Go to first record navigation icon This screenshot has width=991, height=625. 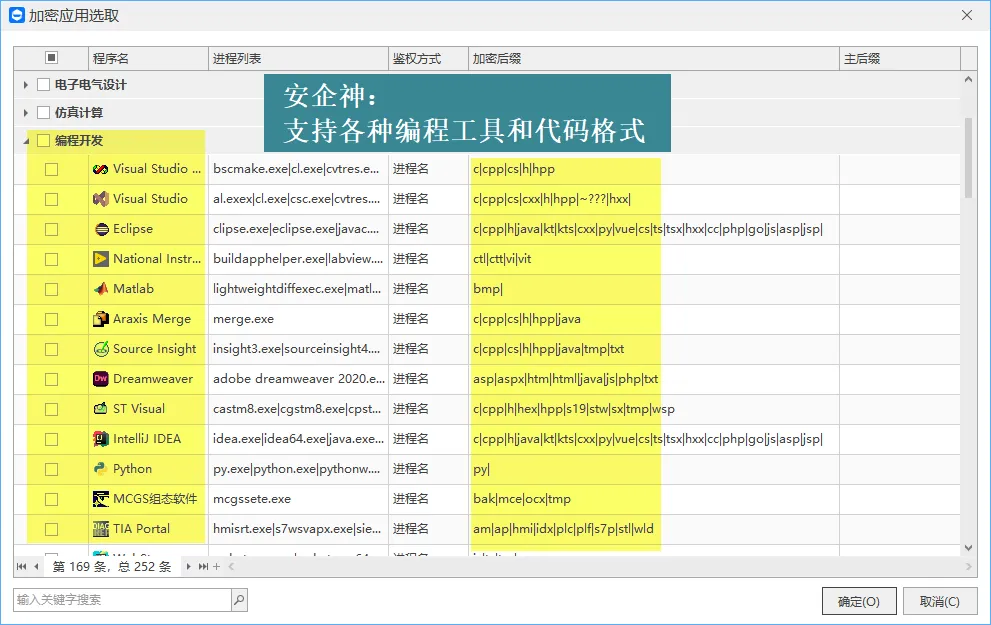(x=21, y=567)
